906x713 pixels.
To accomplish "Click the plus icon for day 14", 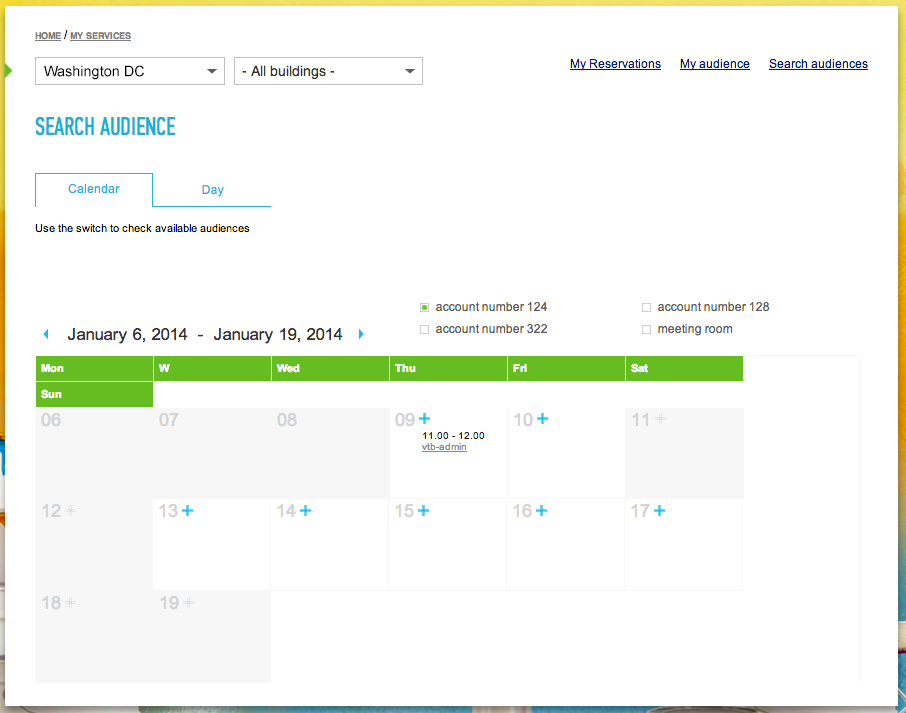I will 306,510.
